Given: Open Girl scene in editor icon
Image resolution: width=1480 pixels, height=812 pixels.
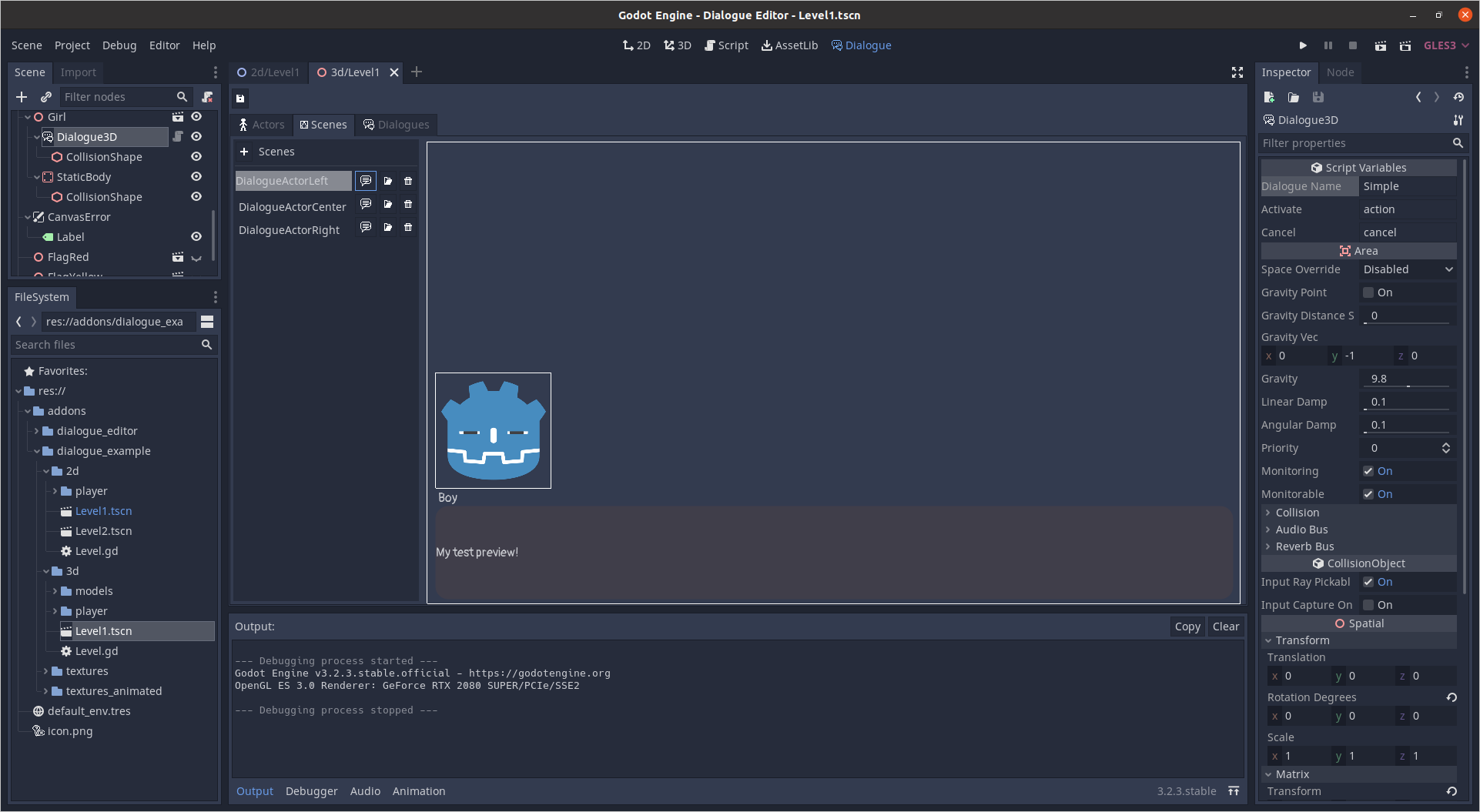Looking at the screenshot, I should 178,116.
